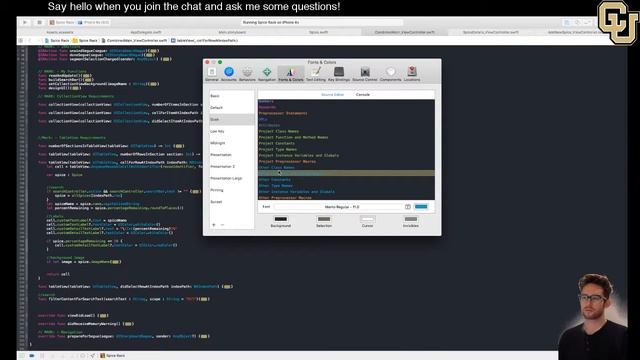Select Other Constants syntax row

click(x=346, y=180)
